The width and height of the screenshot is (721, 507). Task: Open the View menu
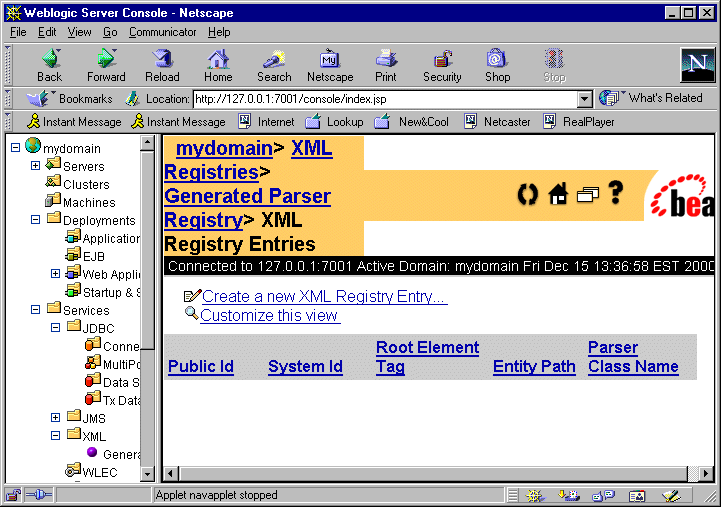tap(80, 32)
